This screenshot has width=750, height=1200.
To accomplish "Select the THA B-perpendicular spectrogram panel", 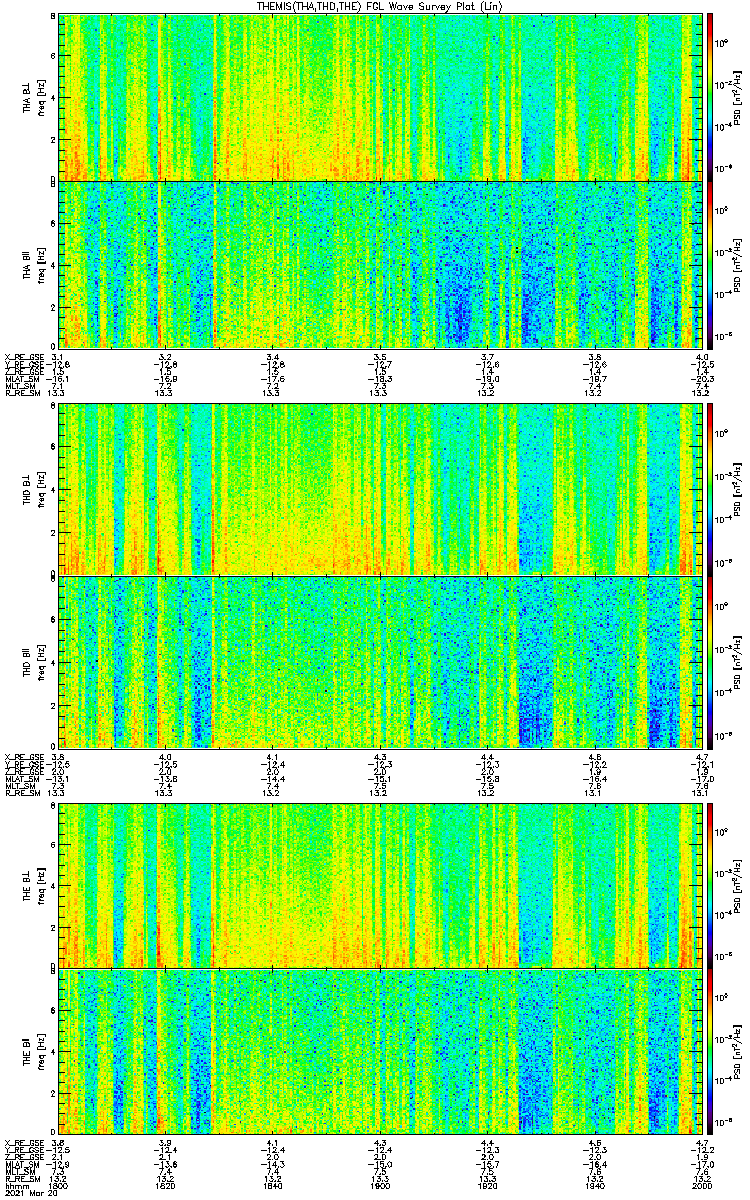I will click(382, 96).
